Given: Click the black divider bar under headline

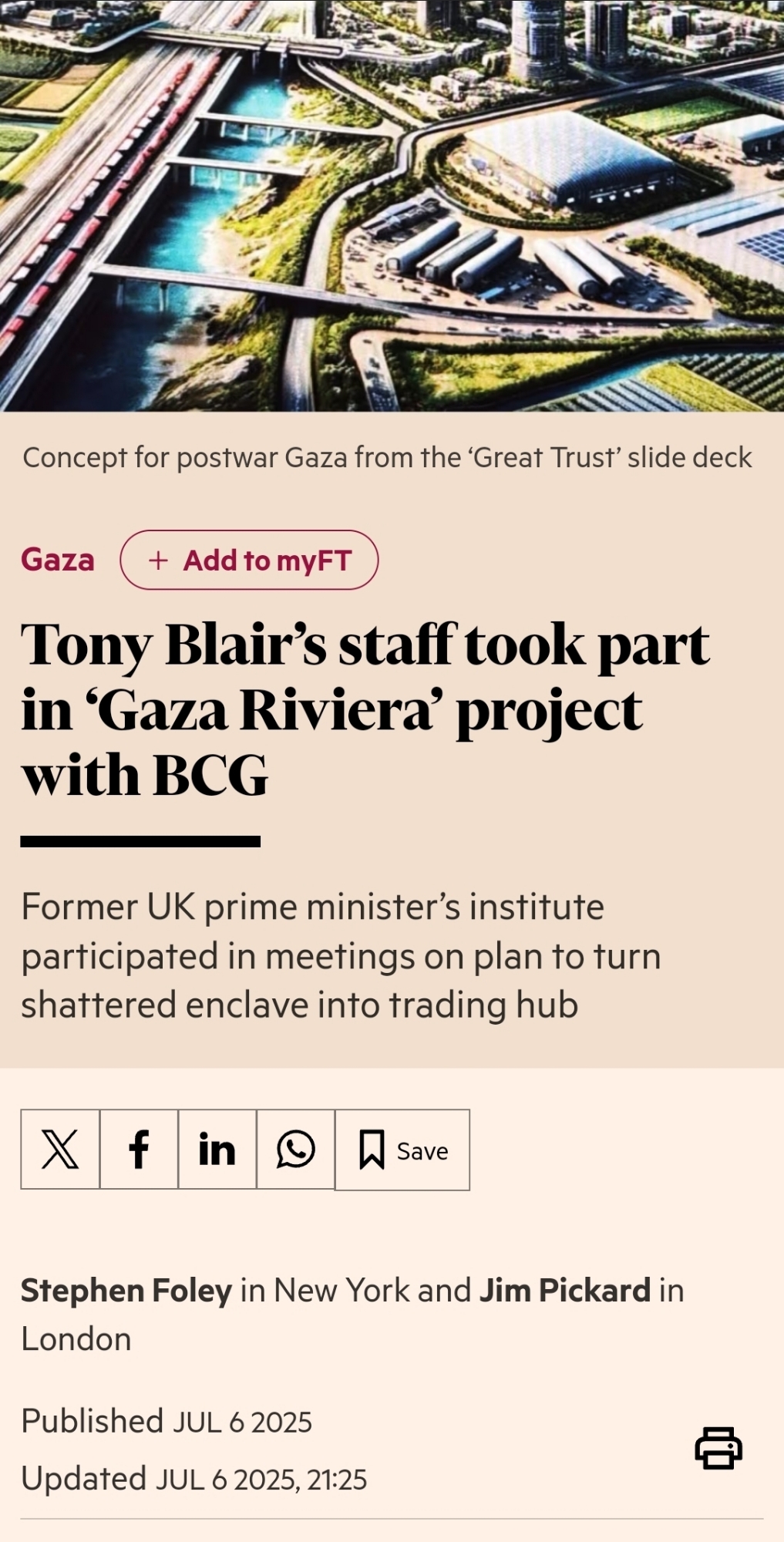Looking at the screenshot, I should (x=140, y=841).
